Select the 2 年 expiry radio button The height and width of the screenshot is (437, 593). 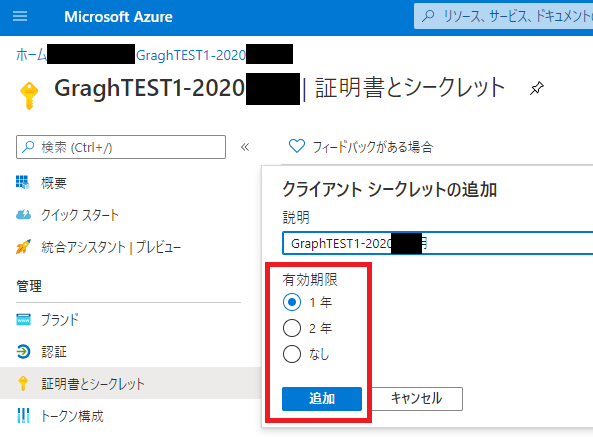click(x=292, y=328)
